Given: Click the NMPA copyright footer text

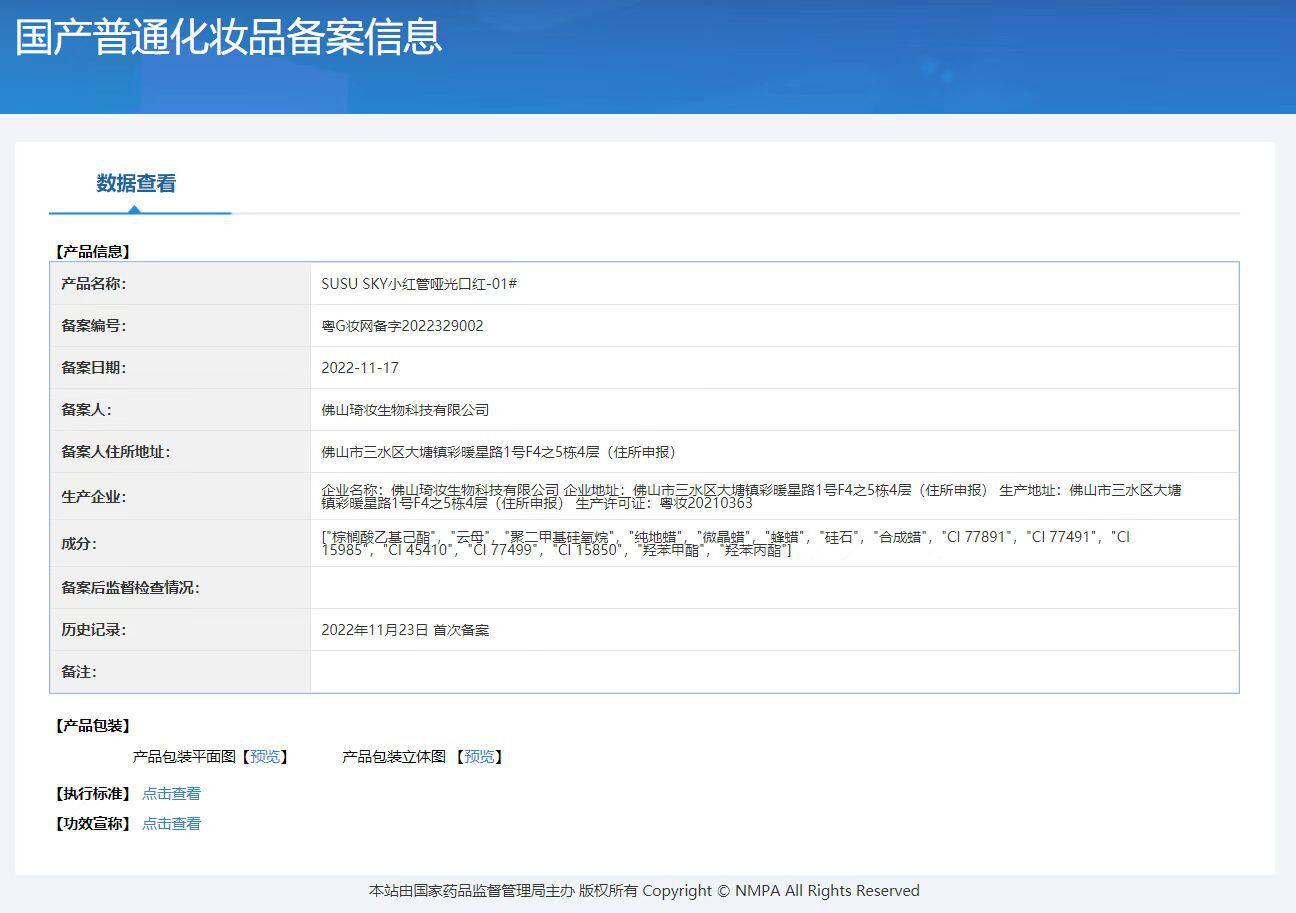Looking at the screenshot, I should tap(644, 891).
